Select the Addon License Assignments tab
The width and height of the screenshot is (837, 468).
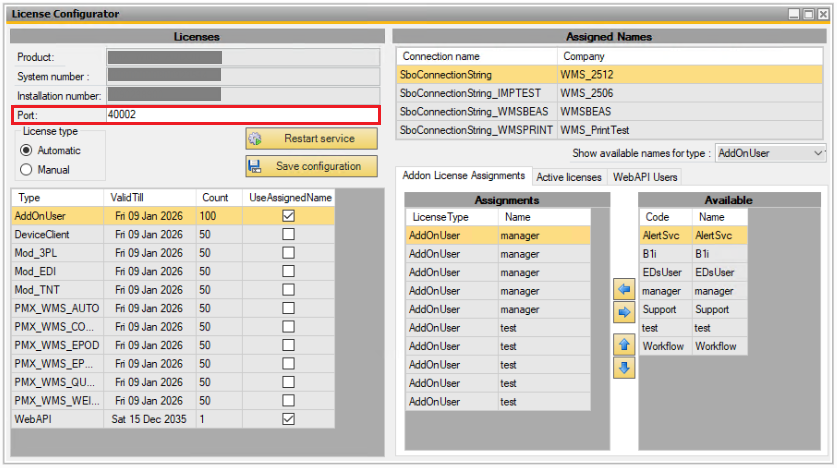pyautogui.click(x=463, y=177)
